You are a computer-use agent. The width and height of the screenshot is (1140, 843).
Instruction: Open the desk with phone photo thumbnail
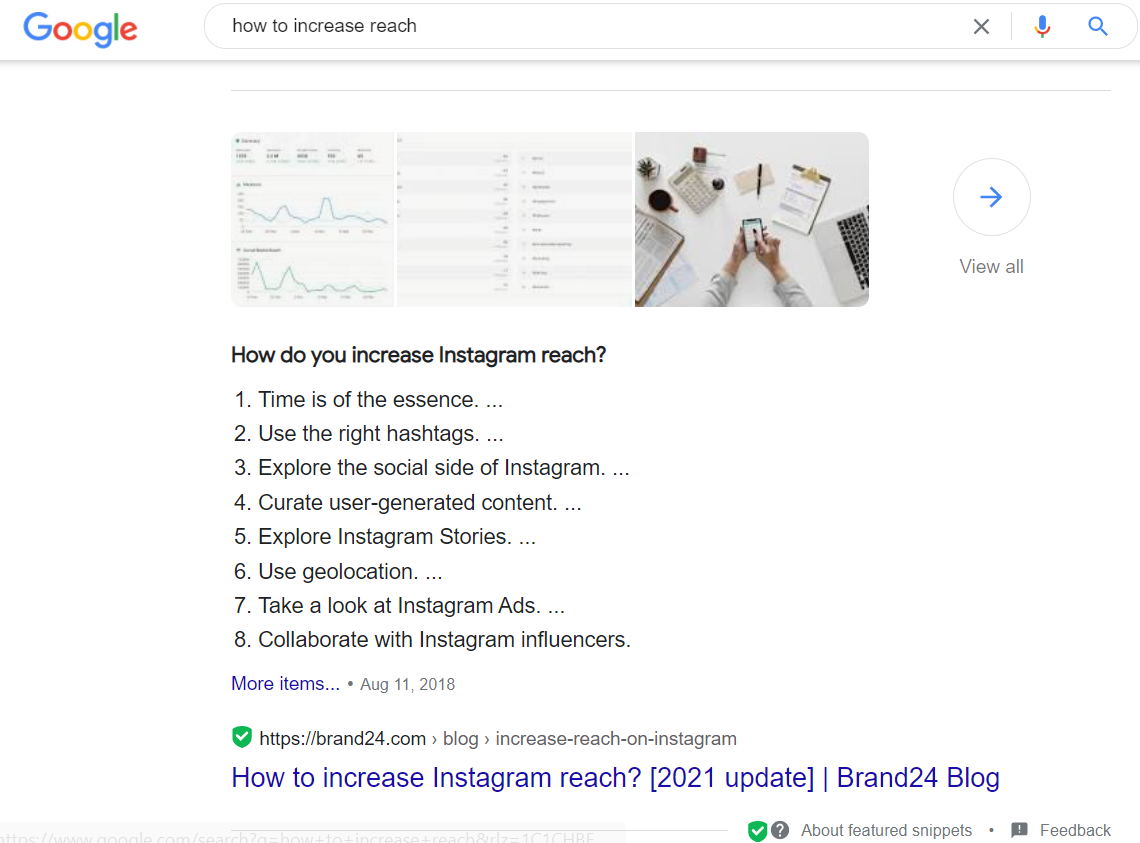[752, 219]
